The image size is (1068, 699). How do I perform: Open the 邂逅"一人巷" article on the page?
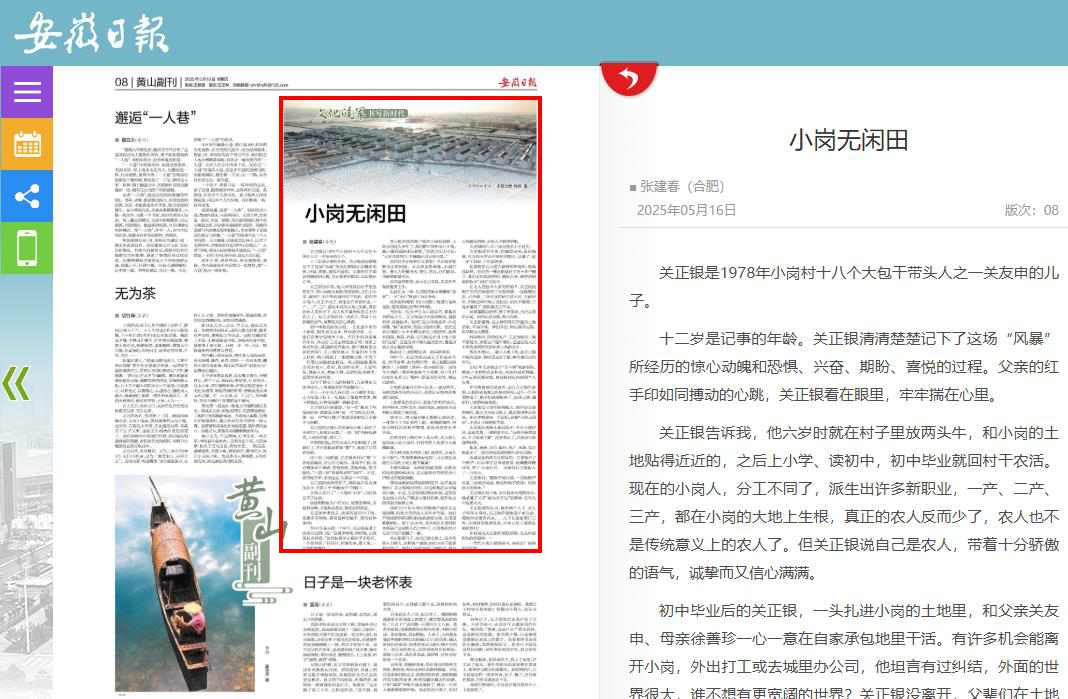155,117
